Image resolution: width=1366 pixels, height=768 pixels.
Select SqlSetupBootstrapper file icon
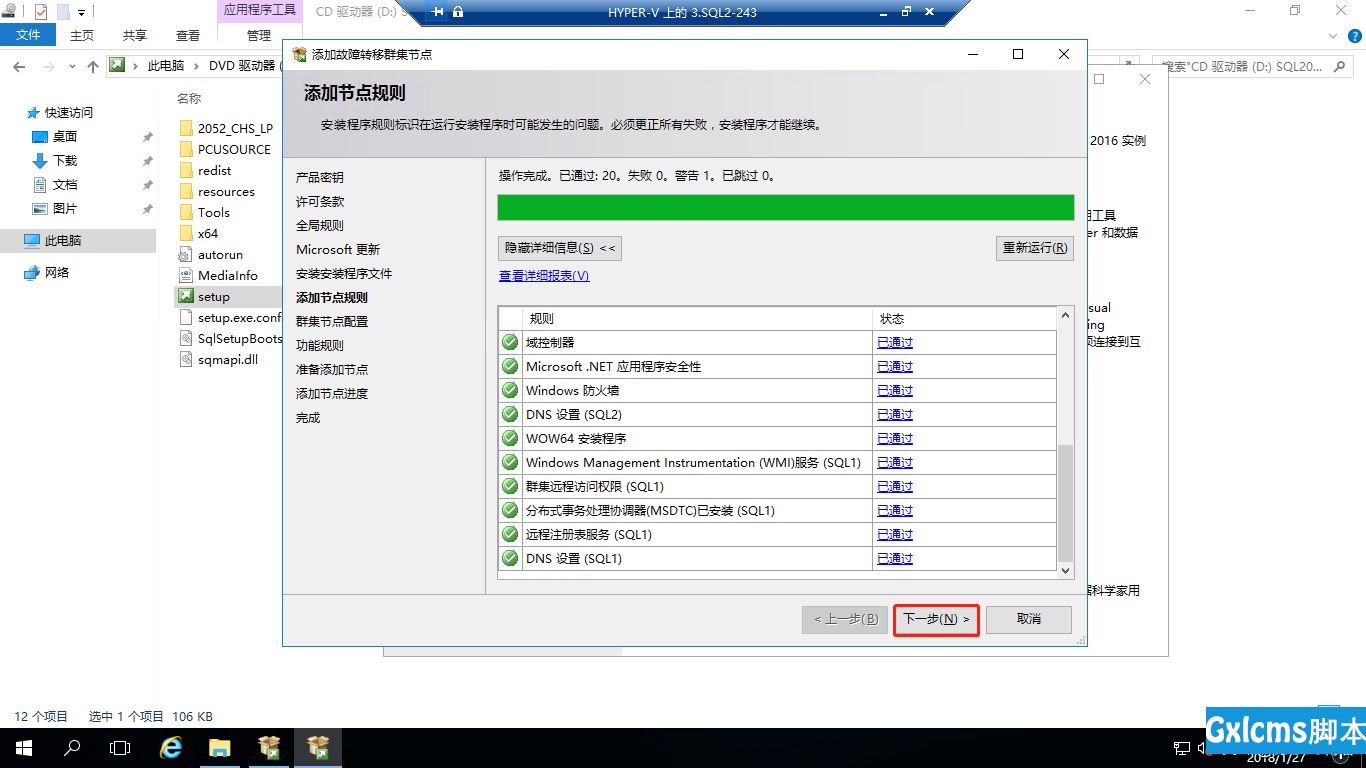pyautogui.click(x=186, y=338)
